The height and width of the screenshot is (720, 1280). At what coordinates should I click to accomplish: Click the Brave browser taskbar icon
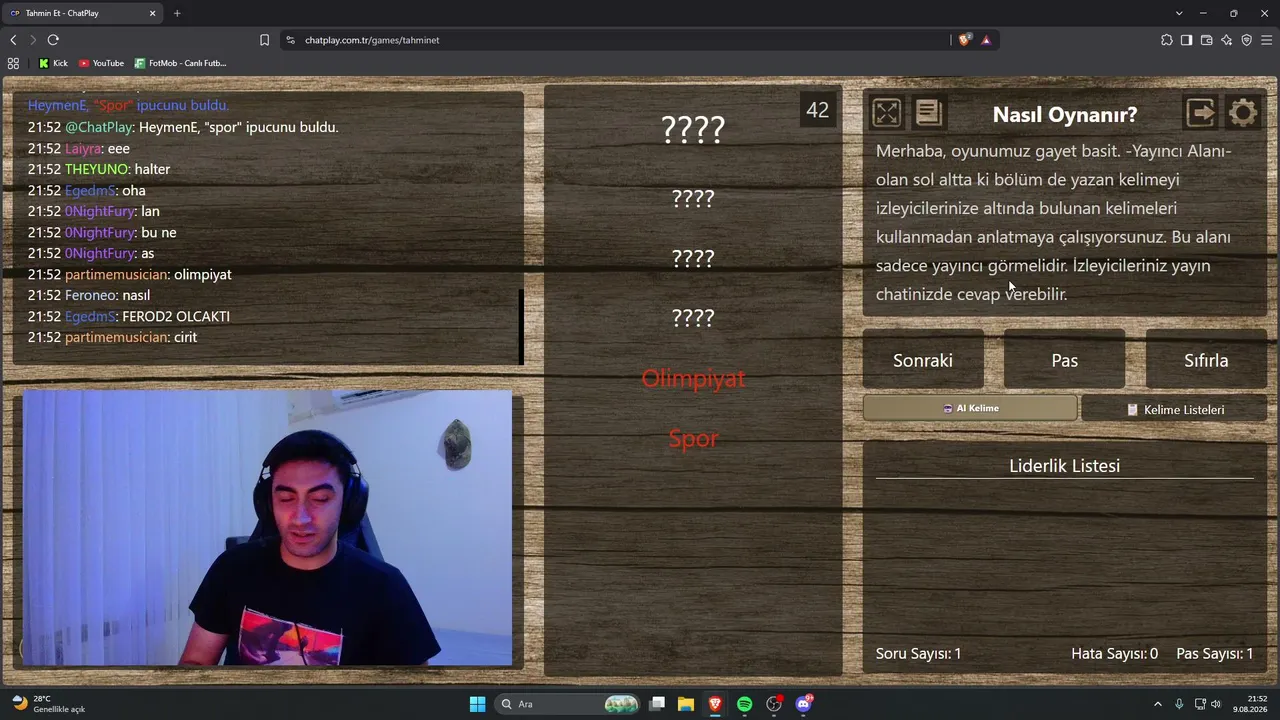click(715, 704)
